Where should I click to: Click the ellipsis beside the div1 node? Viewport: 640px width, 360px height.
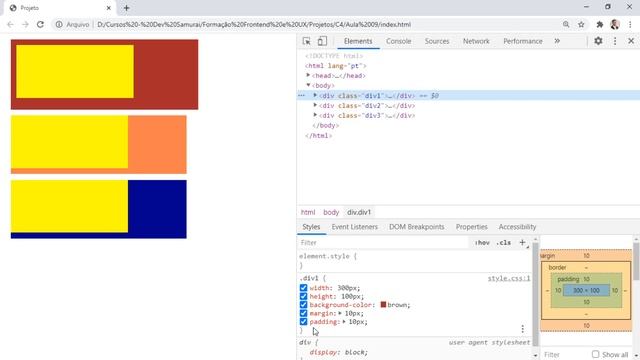302,96
